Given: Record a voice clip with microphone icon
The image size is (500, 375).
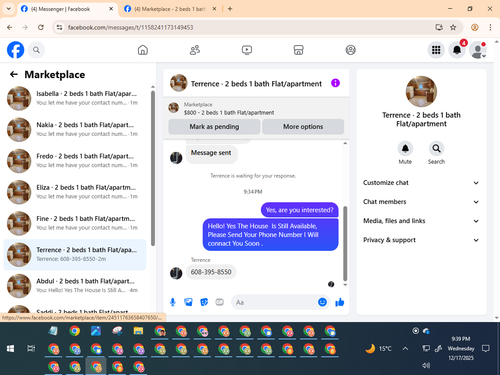Looking at the screenshot, I should (x=173, y=302).
